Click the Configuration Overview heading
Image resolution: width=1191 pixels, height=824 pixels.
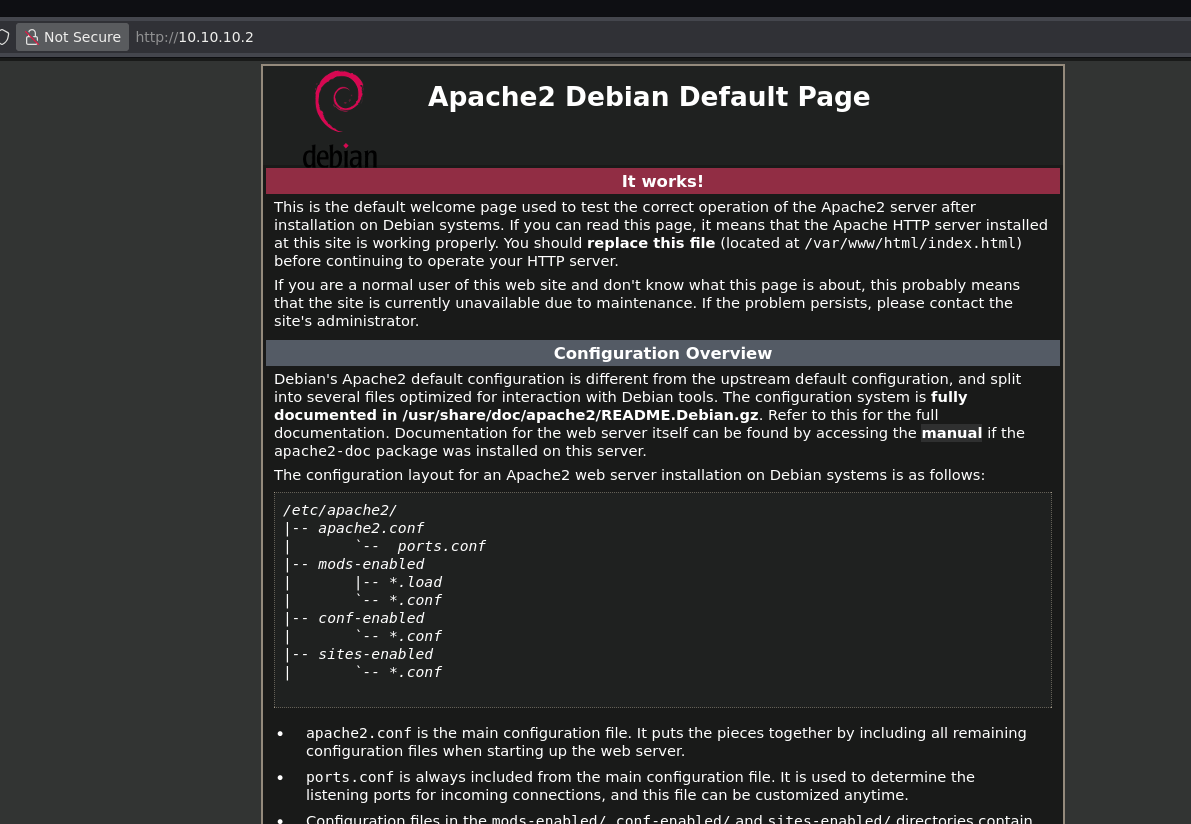pyautogui.click(x=662, y=353)
